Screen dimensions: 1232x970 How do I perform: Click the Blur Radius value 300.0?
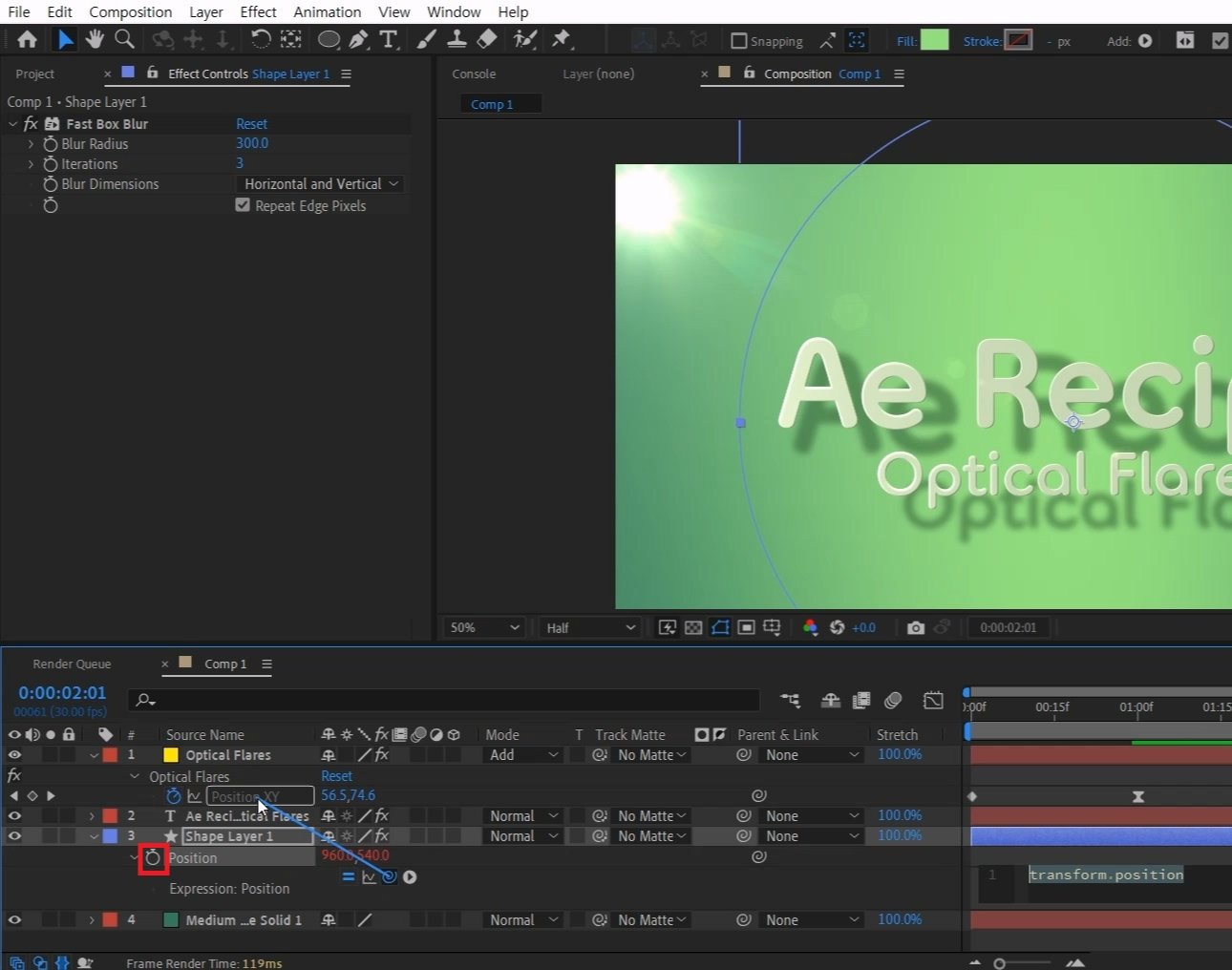pyautogui.click(x=252, y=143)
